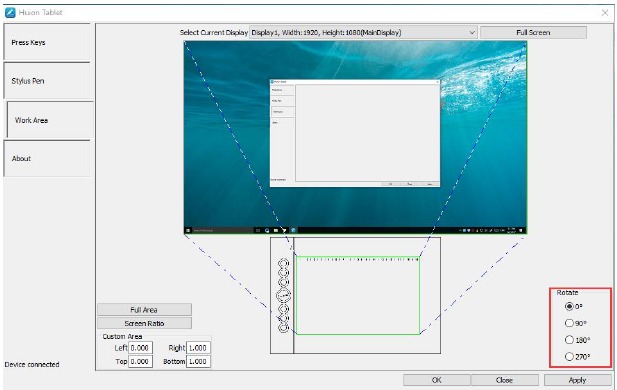This screenshot has width=617, height=390.
Task: Open the About tab
Action: (x=47, y=158)
